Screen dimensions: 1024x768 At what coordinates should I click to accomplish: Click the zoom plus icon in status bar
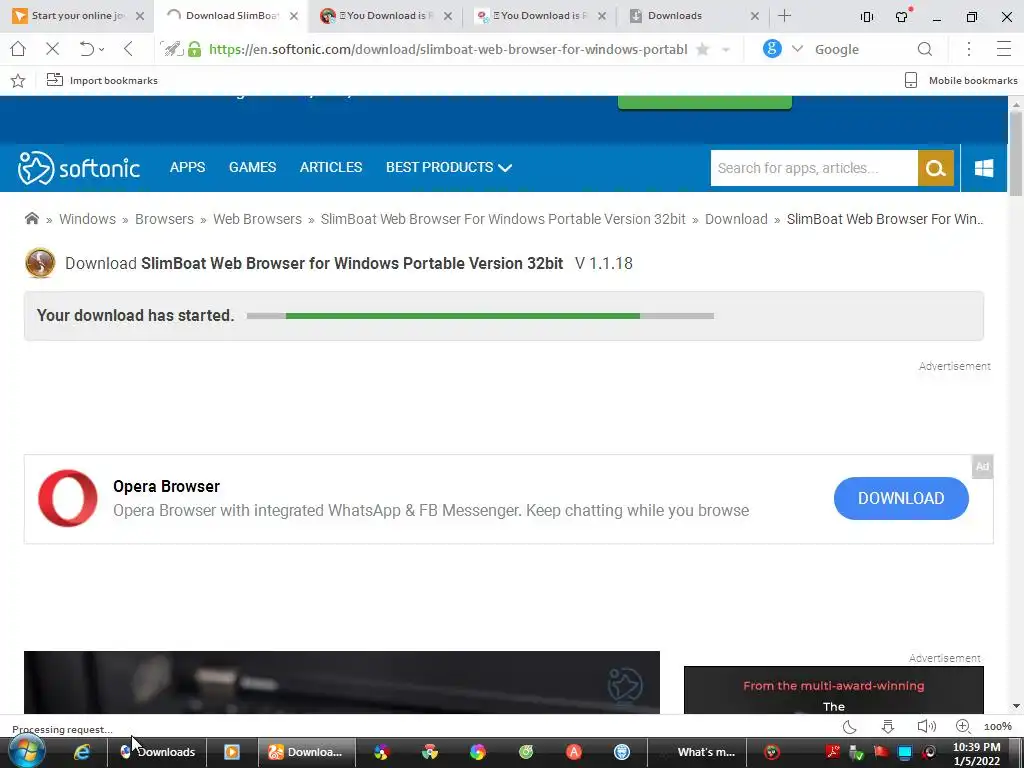[x=963, y=726]
